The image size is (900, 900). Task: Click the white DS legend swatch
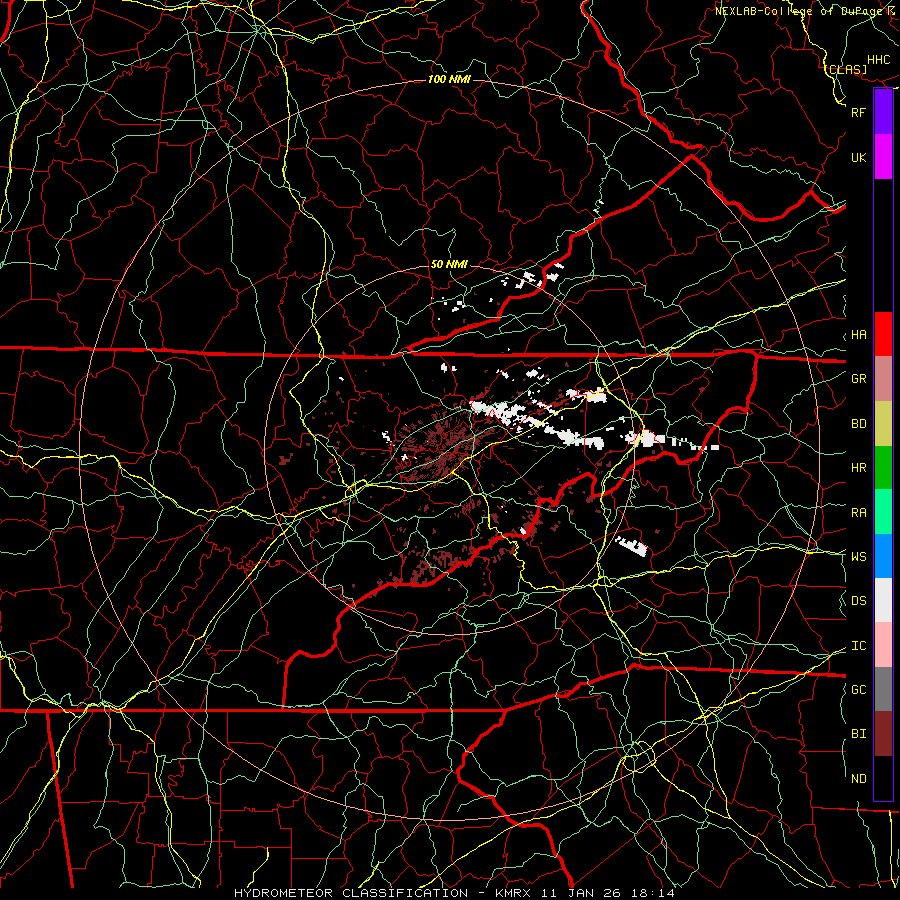[x=883, y=600]
